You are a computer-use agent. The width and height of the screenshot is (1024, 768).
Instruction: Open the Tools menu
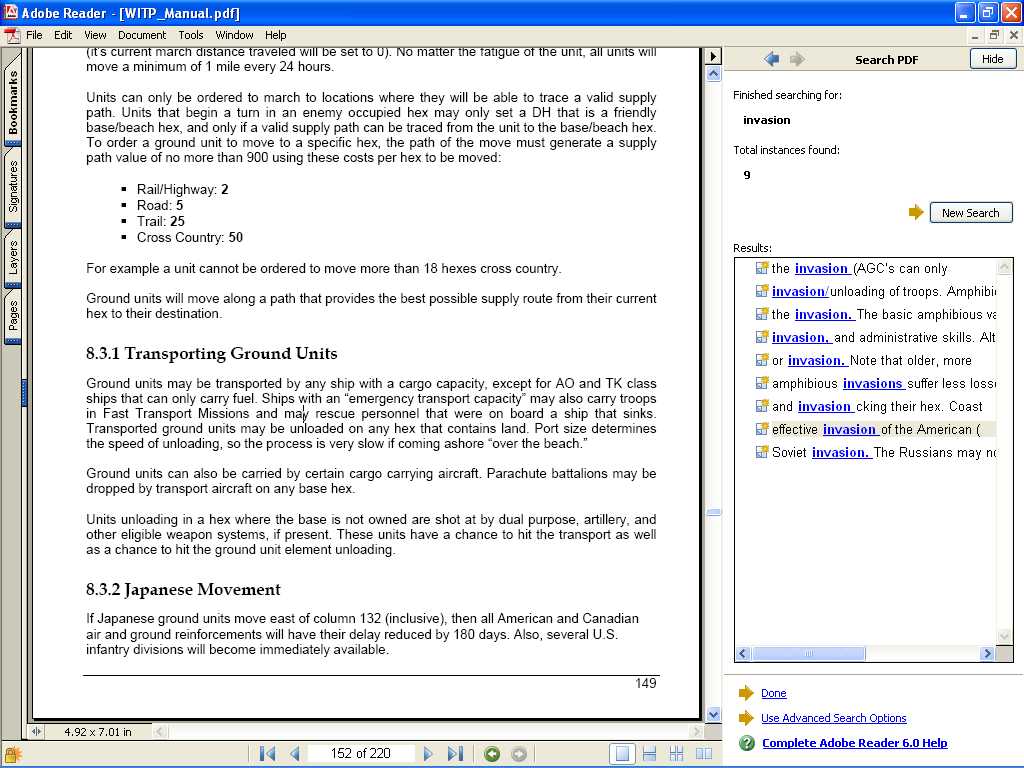point(191,35)
